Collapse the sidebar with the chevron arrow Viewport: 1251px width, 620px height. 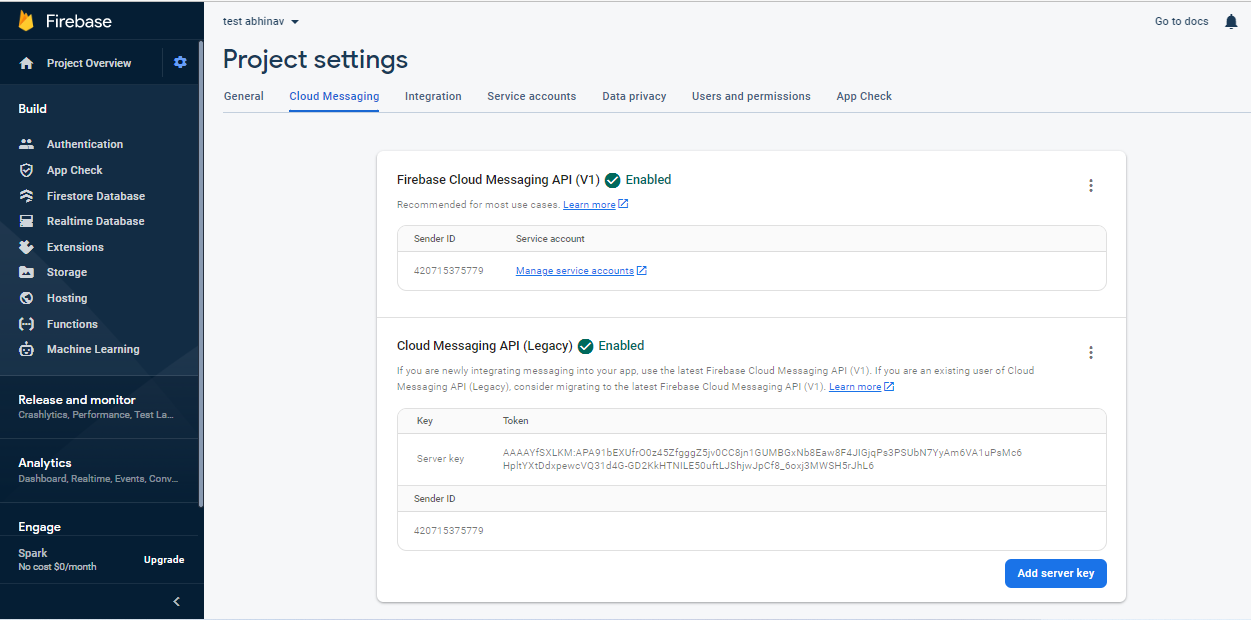pyautogui.click(x=177, y=601)
